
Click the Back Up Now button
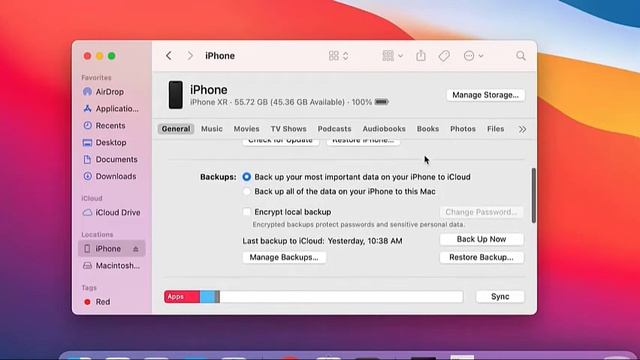tap(482, 239)
